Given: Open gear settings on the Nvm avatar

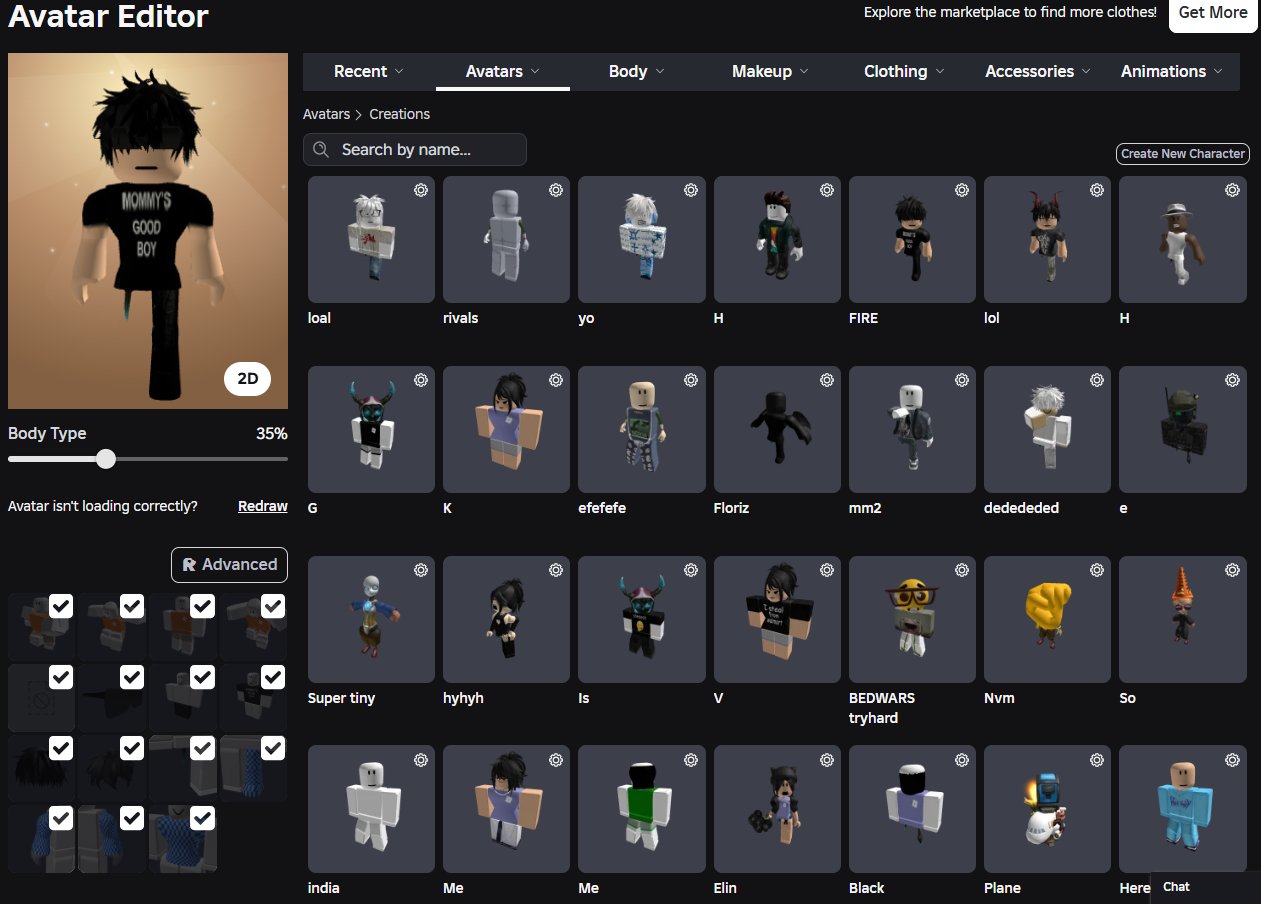Looking at the screenshot, I should point(1097,570).
